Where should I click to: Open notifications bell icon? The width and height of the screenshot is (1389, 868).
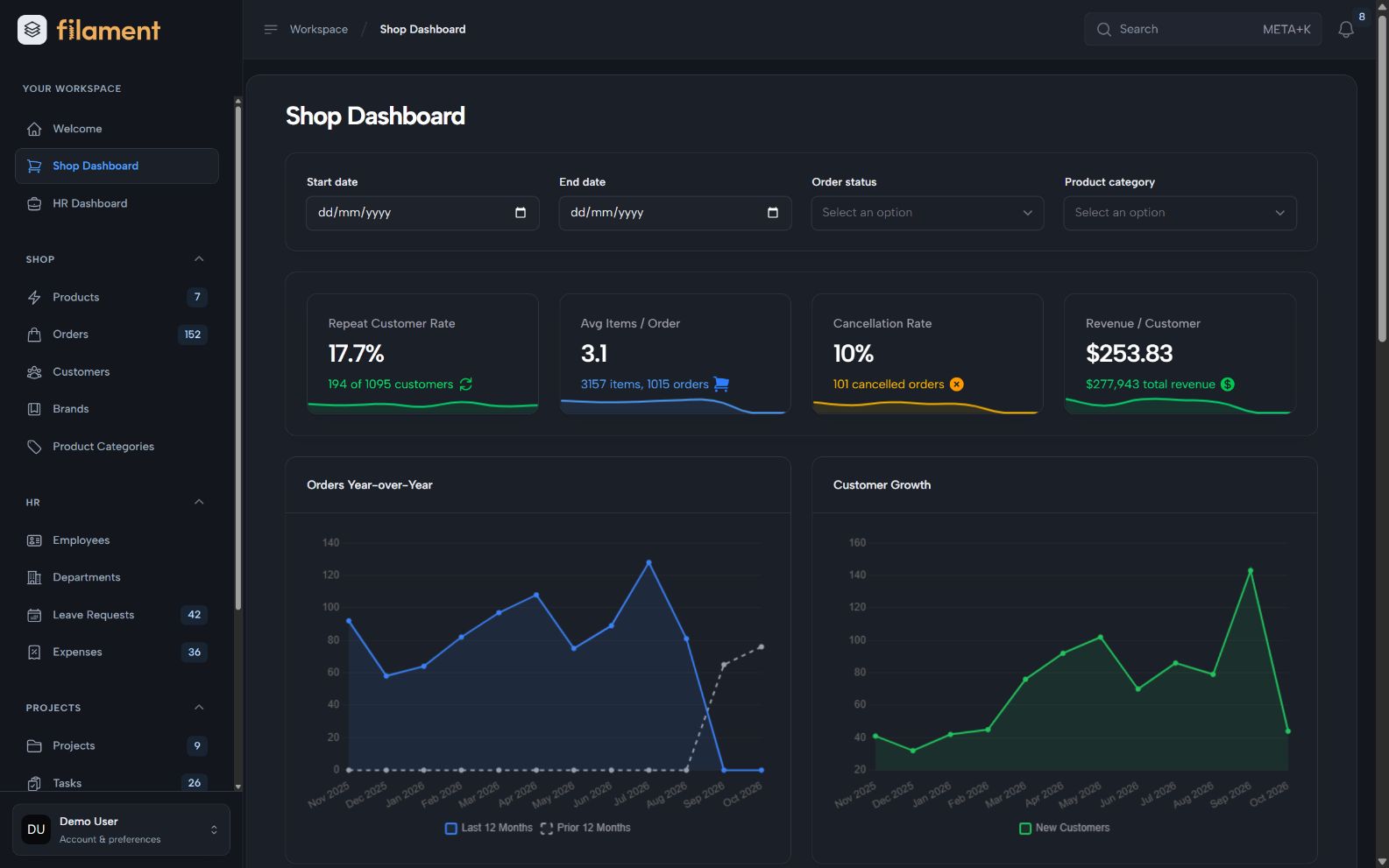[1346, 30]
